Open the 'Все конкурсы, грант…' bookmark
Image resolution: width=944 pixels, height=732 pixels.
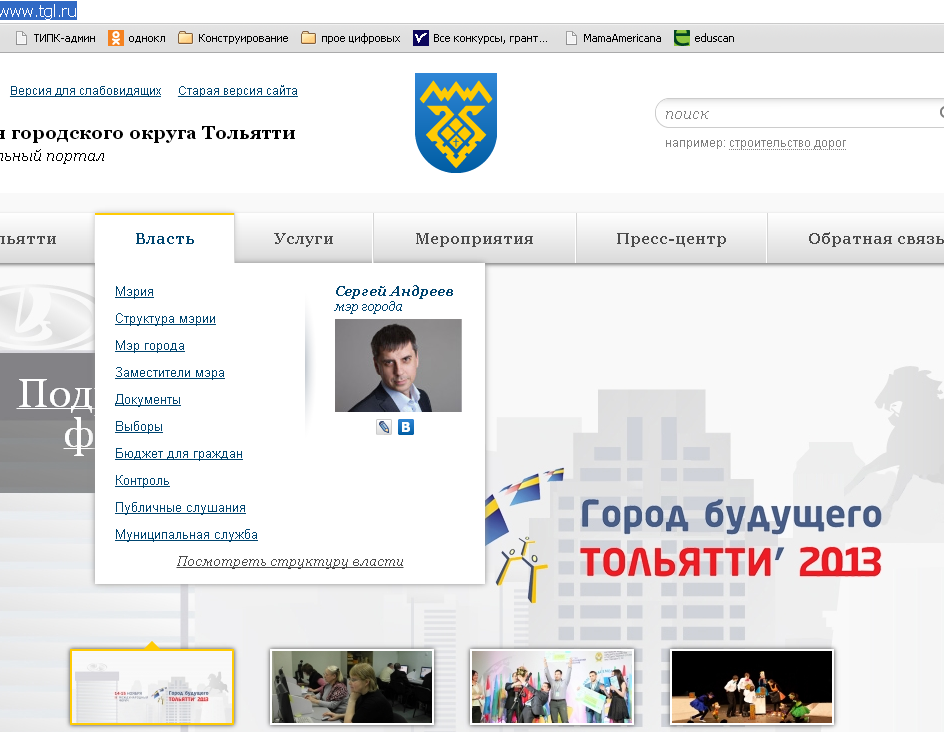[481, 38]
